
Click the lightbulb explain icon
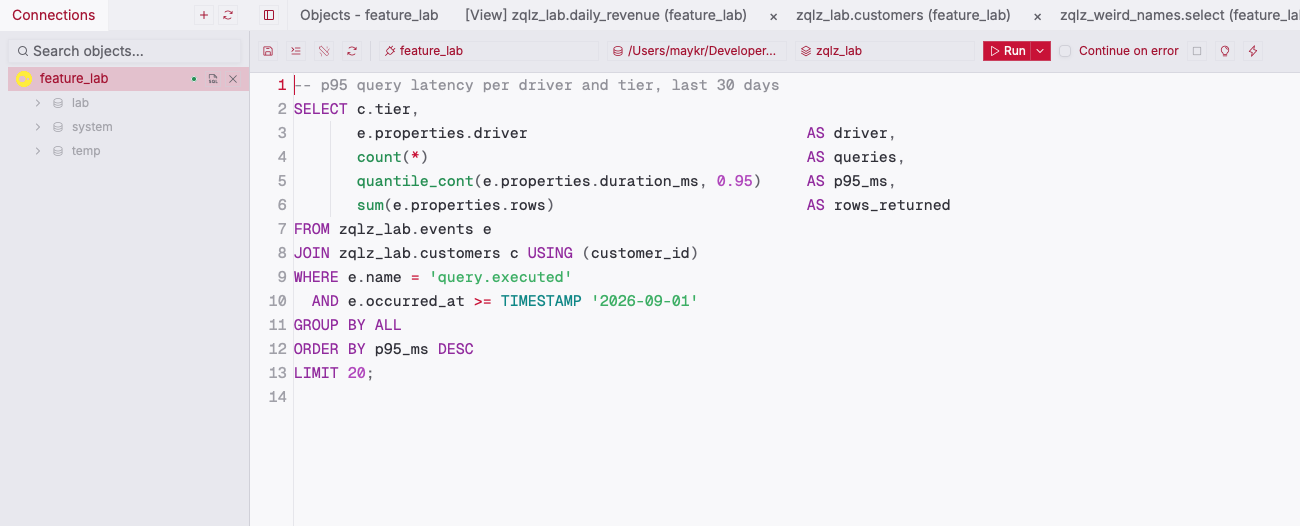pyautogui.click(x=1225, y=51)
